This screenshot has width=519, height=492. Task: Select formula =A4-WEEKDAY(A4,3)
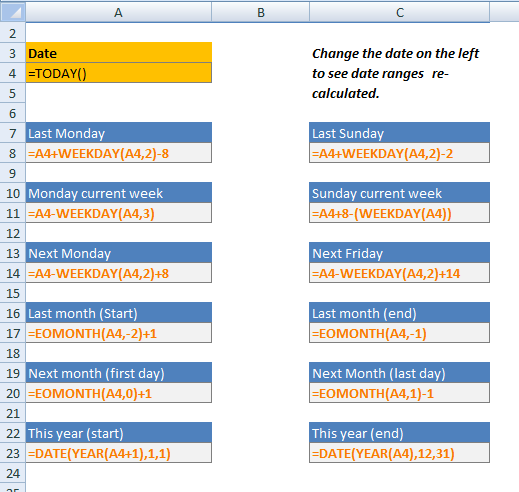click(119, 213)
